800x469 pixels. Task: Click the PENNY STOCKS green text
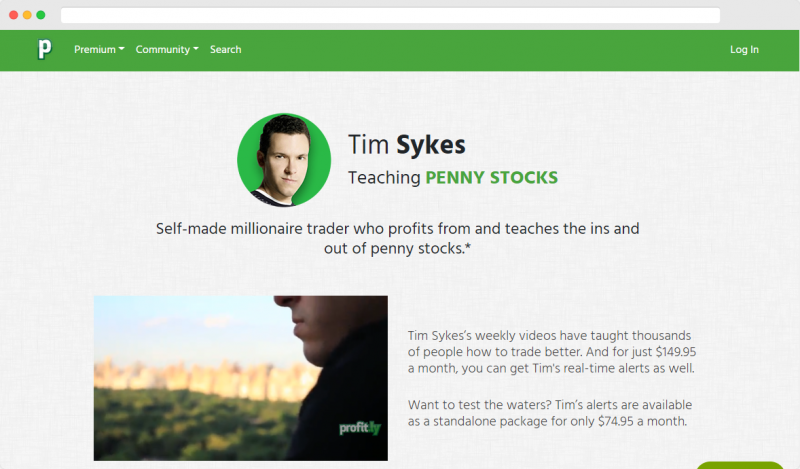491,178
